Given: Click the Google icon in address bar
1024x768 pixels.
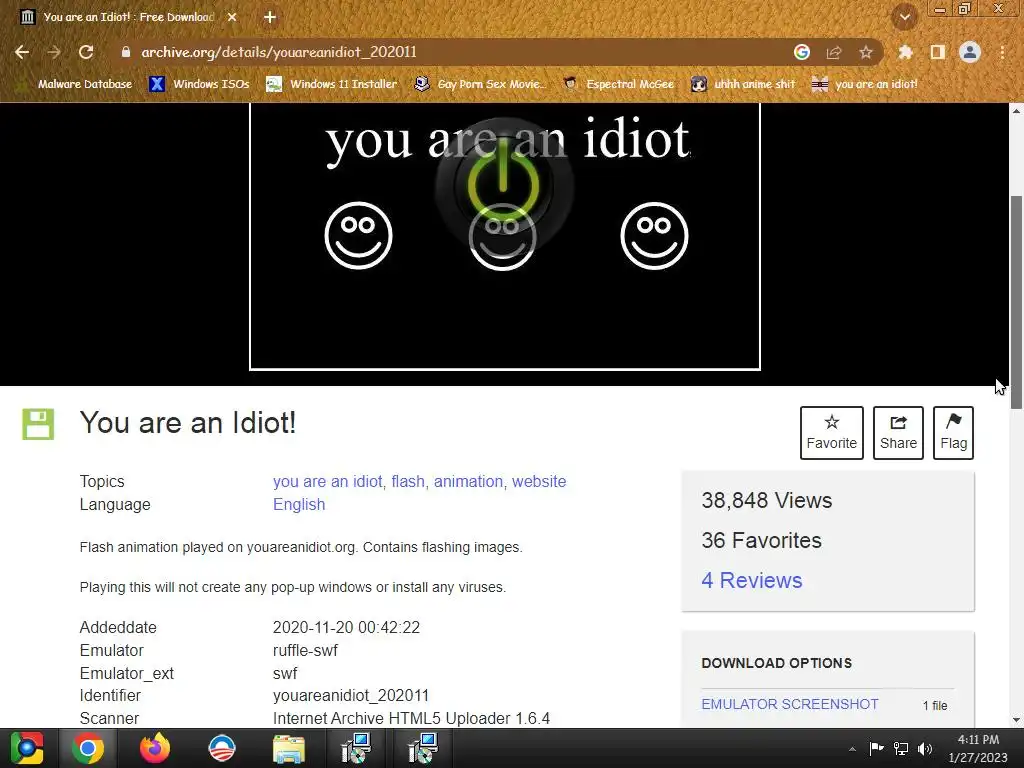Looking at the screenshot, I should pos(802,52).
